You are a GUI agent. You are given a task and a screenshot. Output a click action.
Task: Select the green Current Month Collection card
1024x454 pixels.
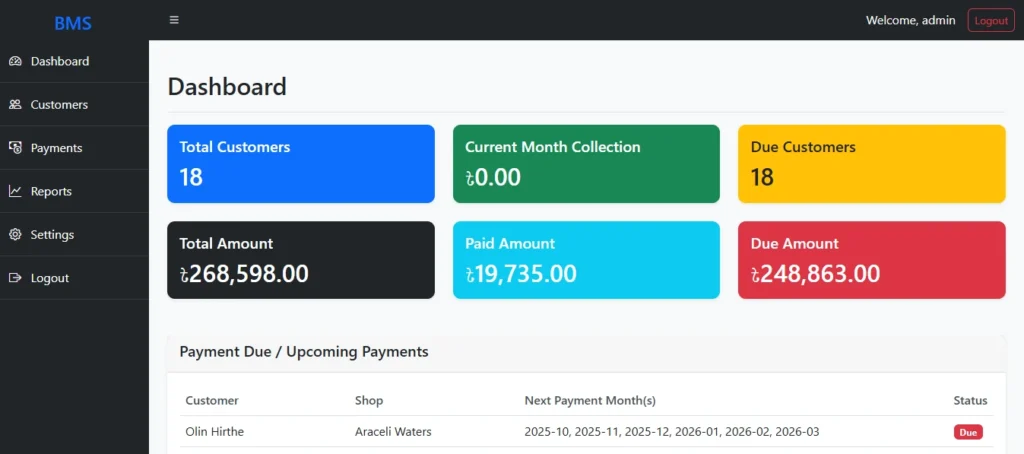[586, 164]
